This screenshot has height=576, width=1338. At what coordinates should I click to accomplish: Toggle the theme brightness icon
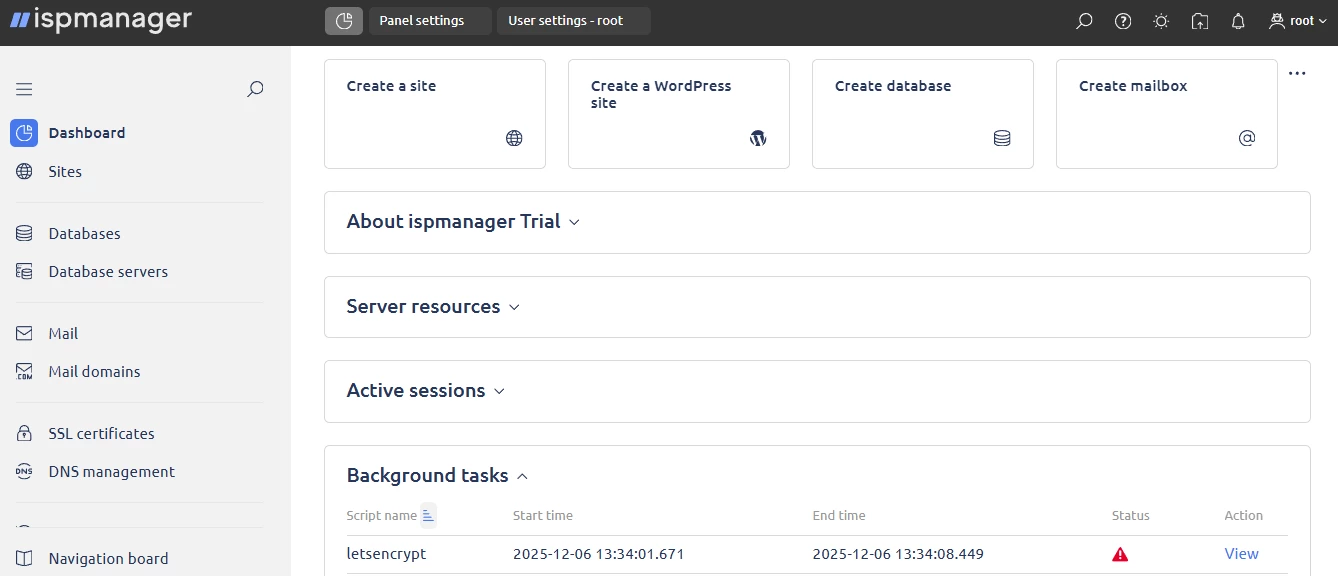tap(1160, 20)
